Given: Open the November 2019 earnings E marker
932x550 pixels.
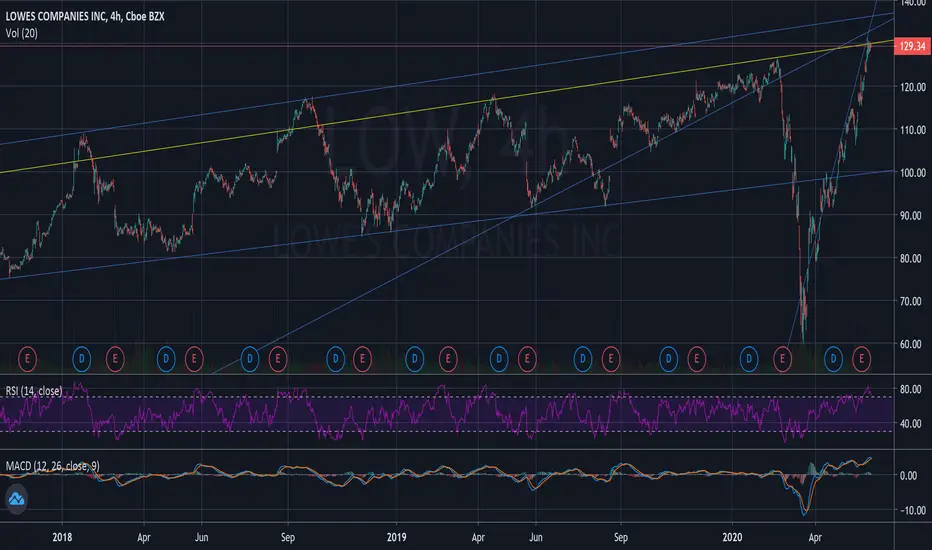Looking at the screenshot, I should [x=696, y=359].
